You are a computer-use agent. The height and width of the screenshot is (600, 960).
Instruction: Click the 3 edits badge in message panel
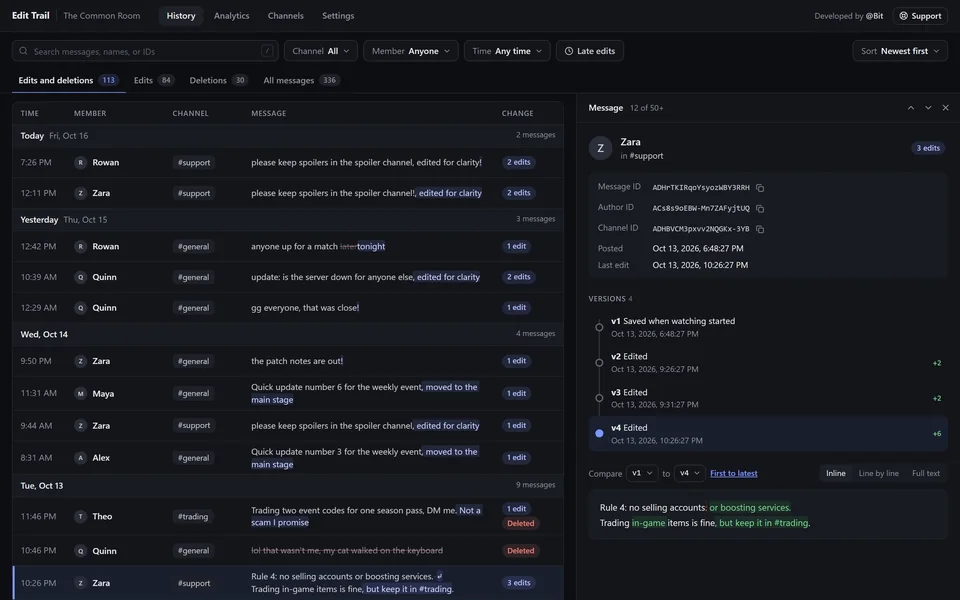coord(928,148)
